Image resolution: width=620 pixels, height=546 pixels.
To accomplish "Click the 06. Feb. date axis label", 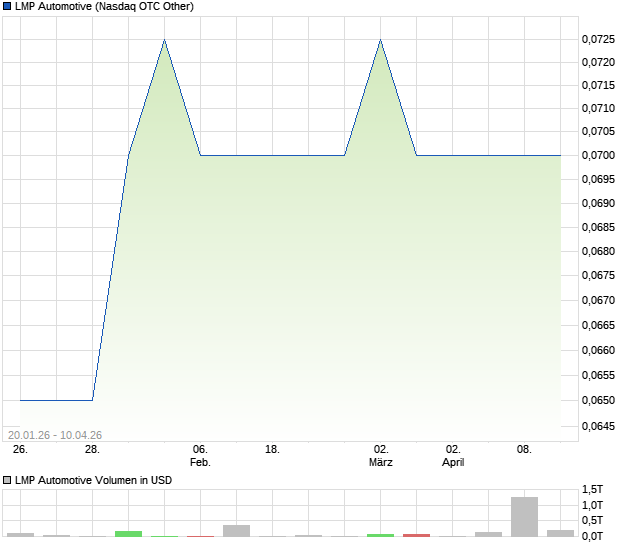I will (200, 456).
